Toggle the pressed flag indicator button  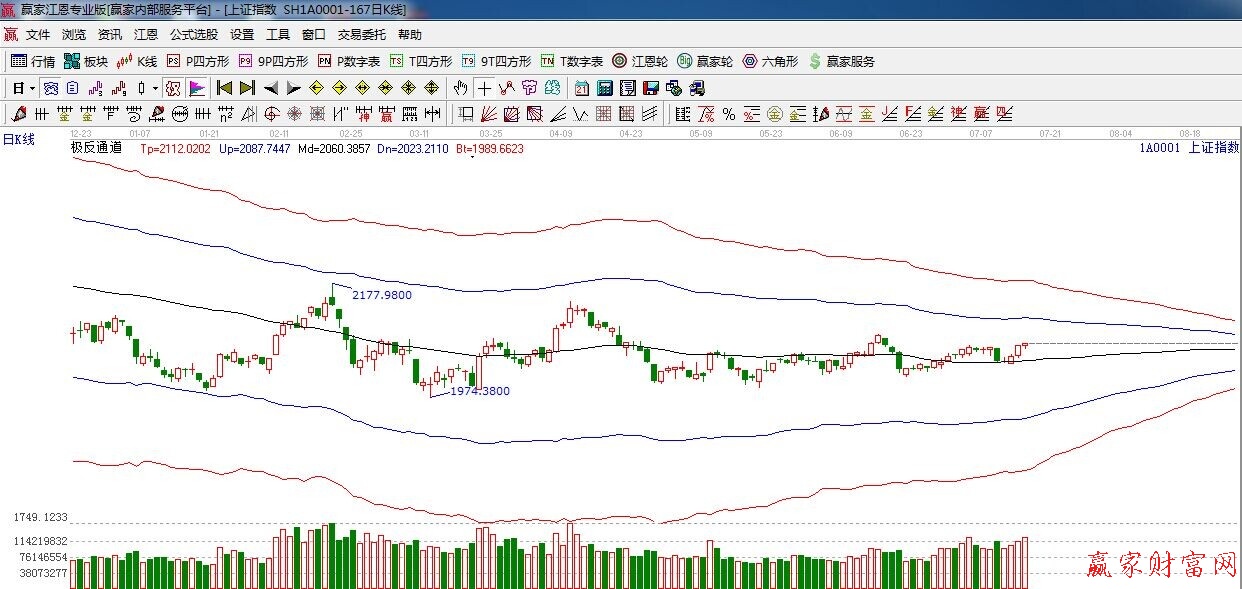pos(196,88)
